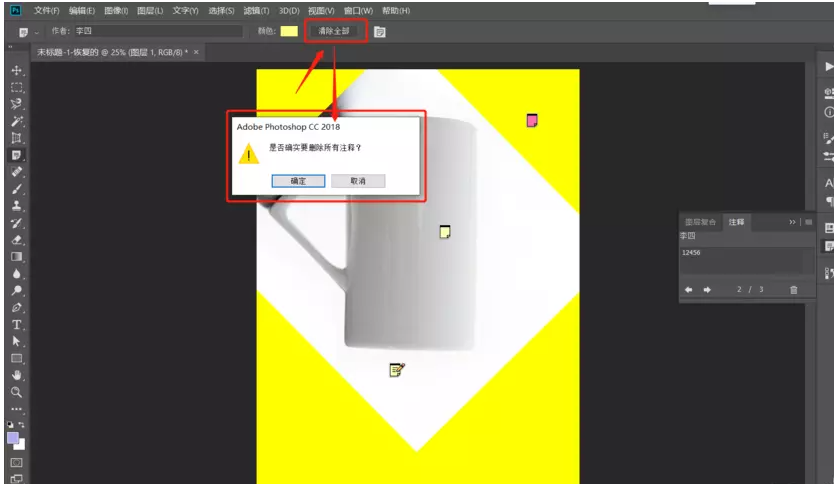Go to previous note arrow

tap(688, 289)
